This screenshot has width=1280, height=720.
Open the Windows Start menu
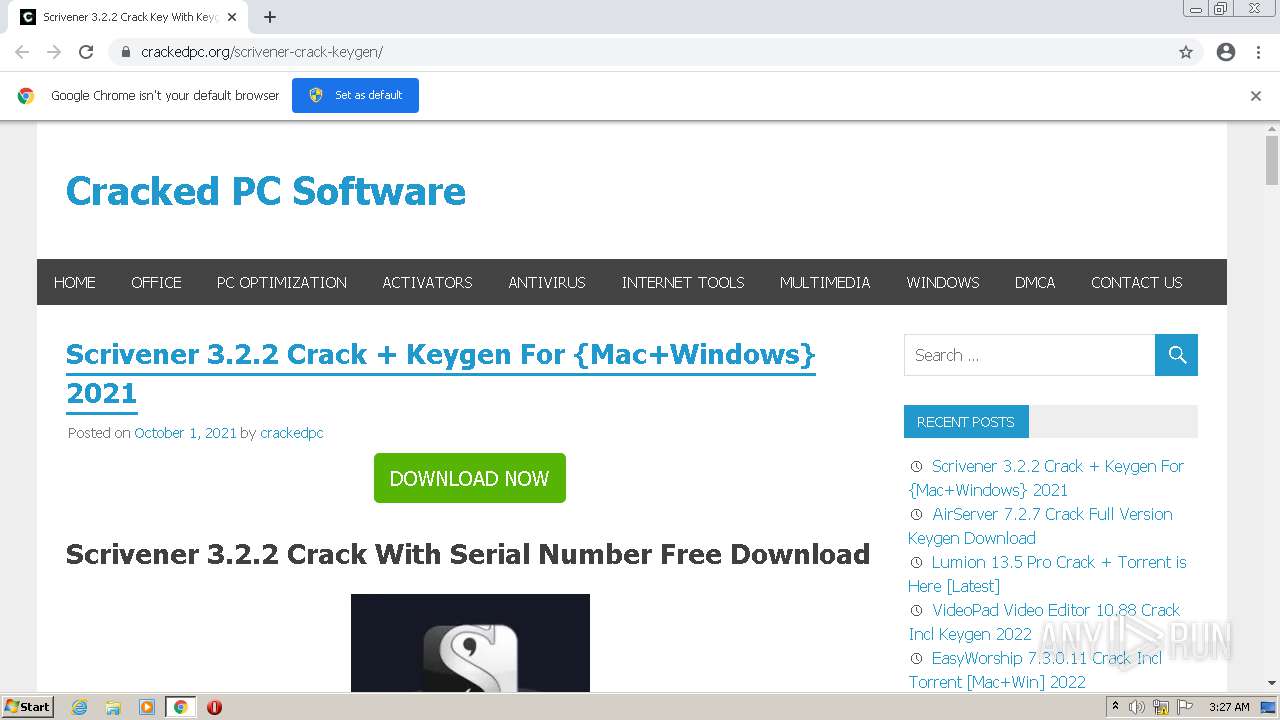coord(28,706)
